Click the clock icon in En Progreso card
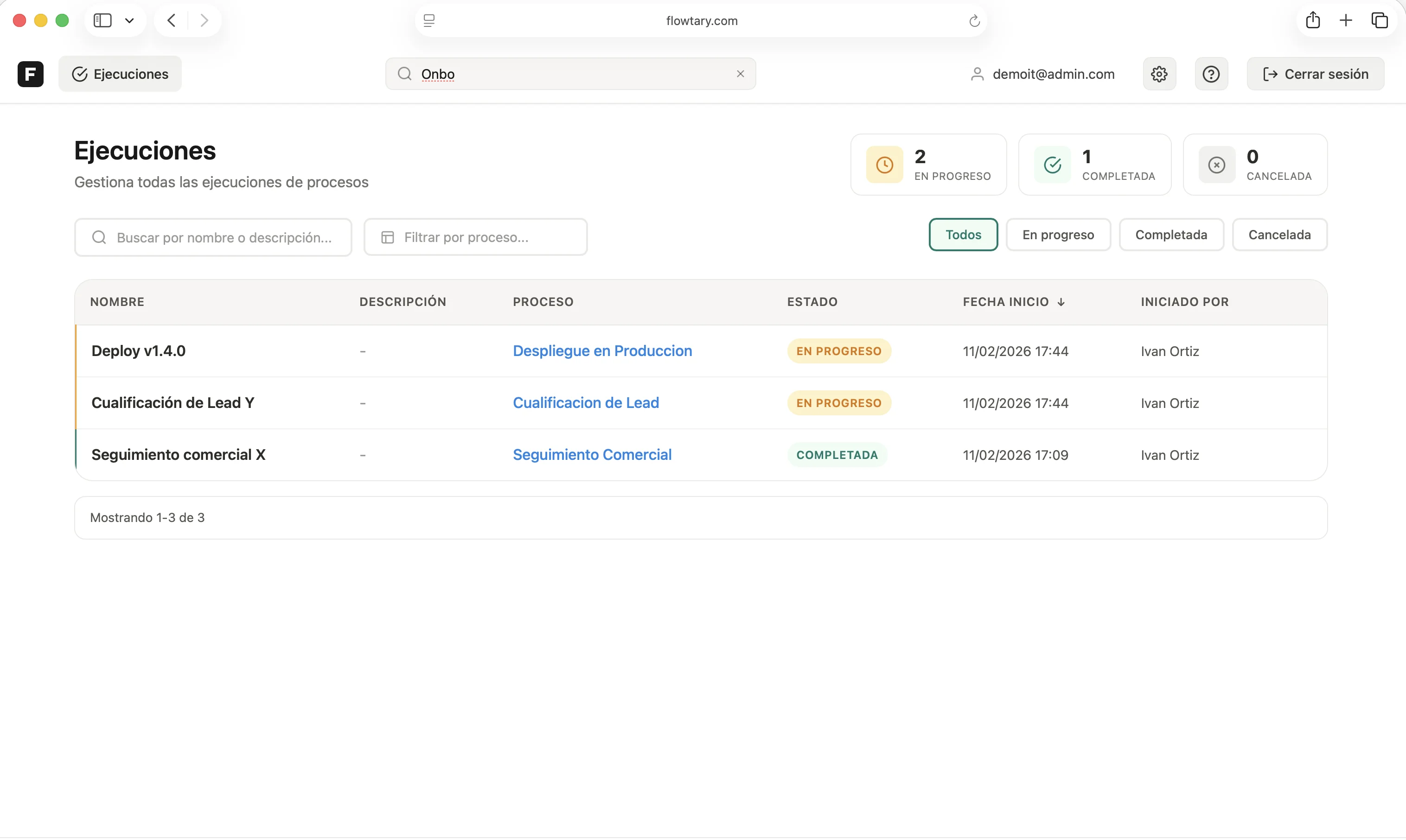Screen dimensions: 1406x840 [x=884, y=165]
